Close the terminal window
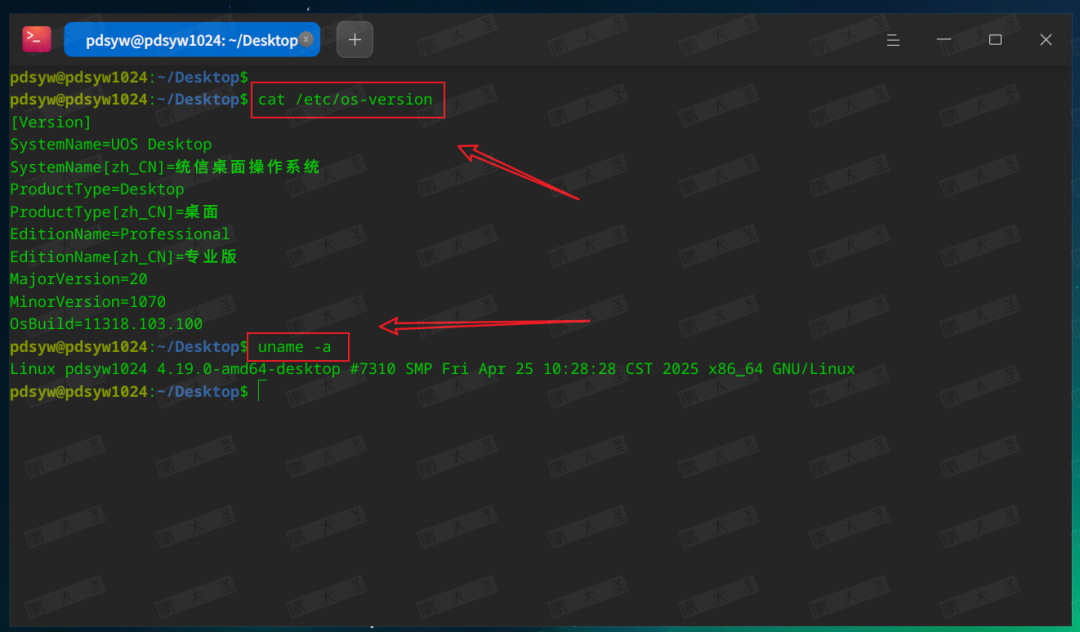1080x632 pixels. click(1046, 39)
